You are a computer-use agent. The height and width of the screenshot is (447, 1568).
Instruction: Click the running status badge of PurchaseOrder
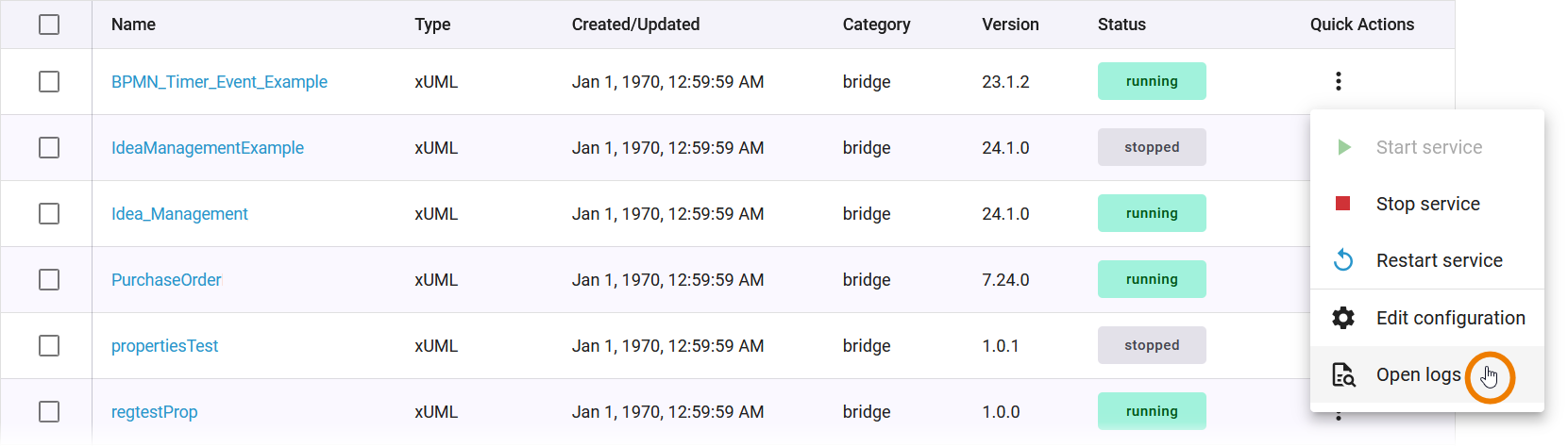pyautogui.click(x=1151, y=279)
